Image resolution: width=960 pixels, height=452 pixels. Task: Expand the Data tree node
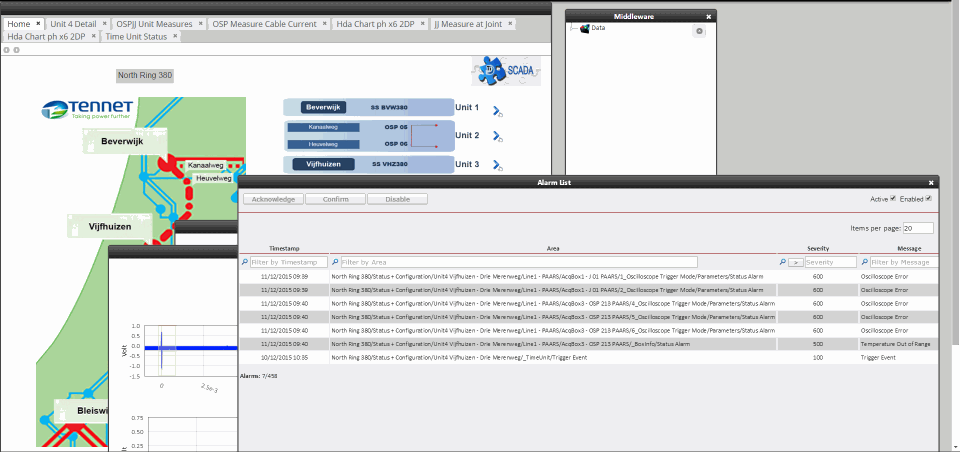pos(572,29)
